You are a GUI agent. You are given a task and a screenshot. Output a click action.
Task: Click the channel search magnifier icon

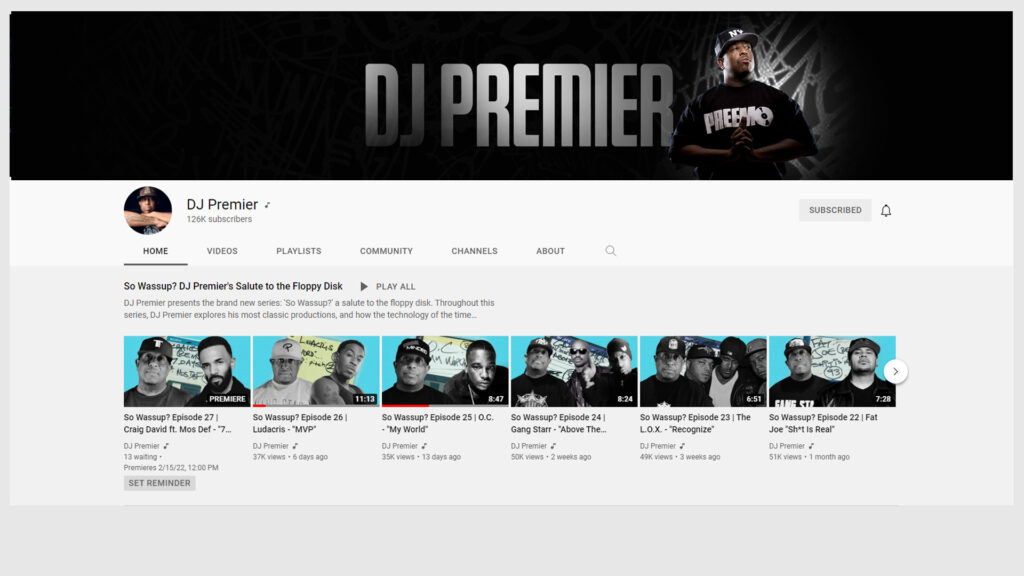tap(611, 251)
